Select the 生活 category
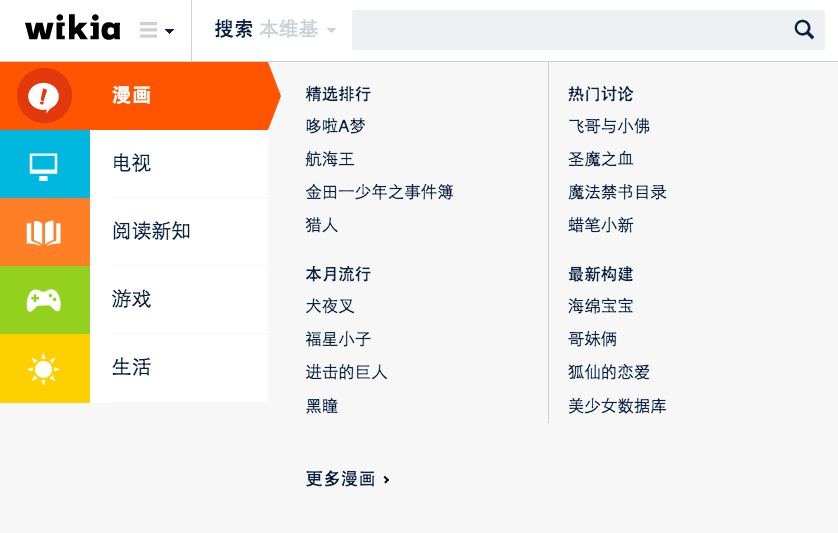Viewport: 838px width, 533px height. coord(131,367)
